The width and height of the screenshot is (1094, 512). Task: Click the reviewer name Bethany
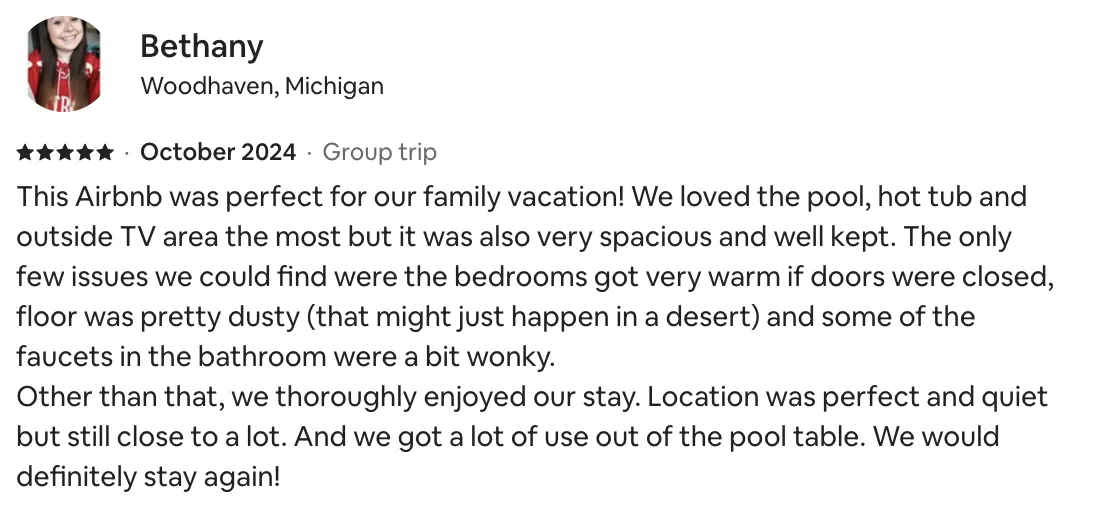click(x=202, y=47)
